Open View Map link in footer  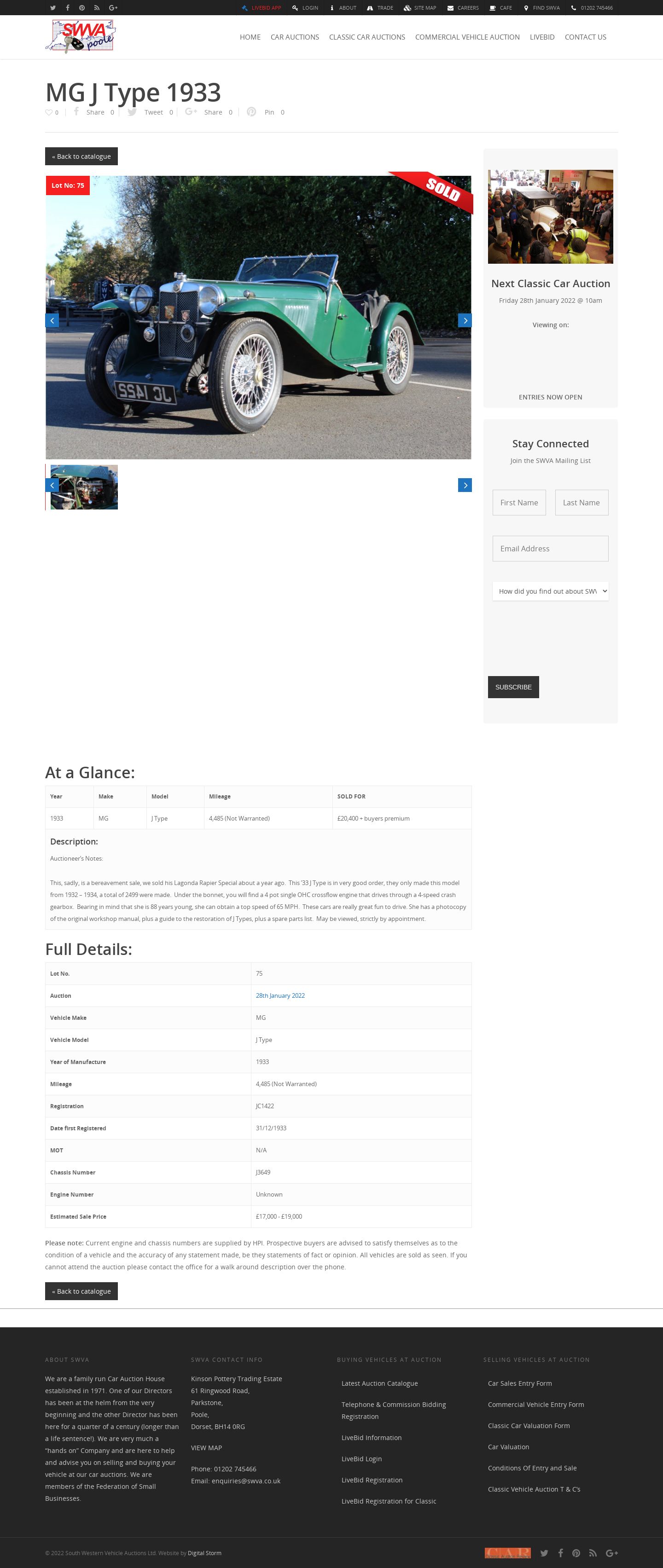coord(206,1447)
